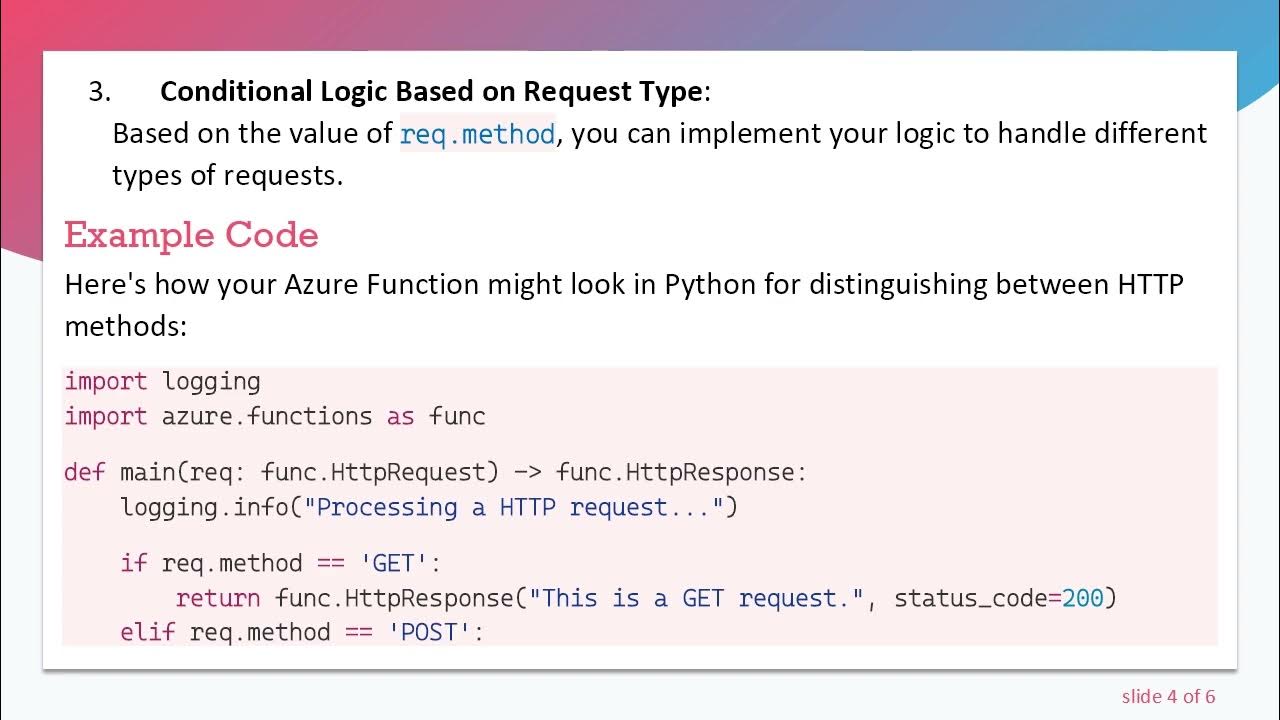Click the Conditional Logic Based on Request Type title
This screenshot has height=720, width=1280.
(431, 91)
